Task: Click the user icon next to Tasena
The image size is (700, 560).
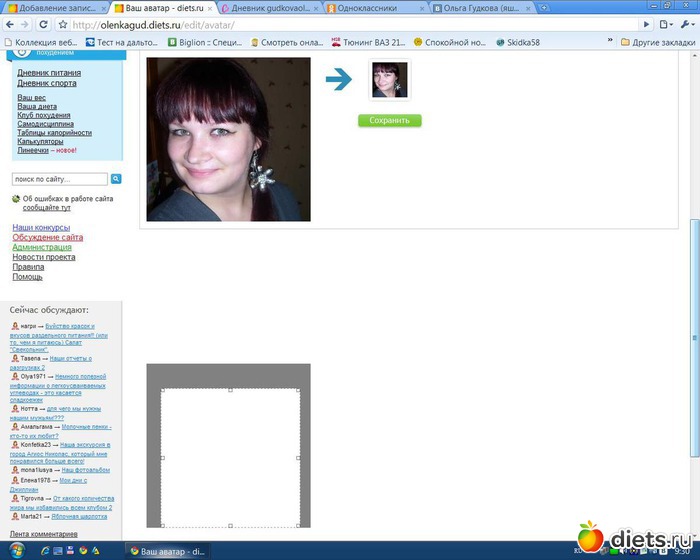Action: [15, 358]
